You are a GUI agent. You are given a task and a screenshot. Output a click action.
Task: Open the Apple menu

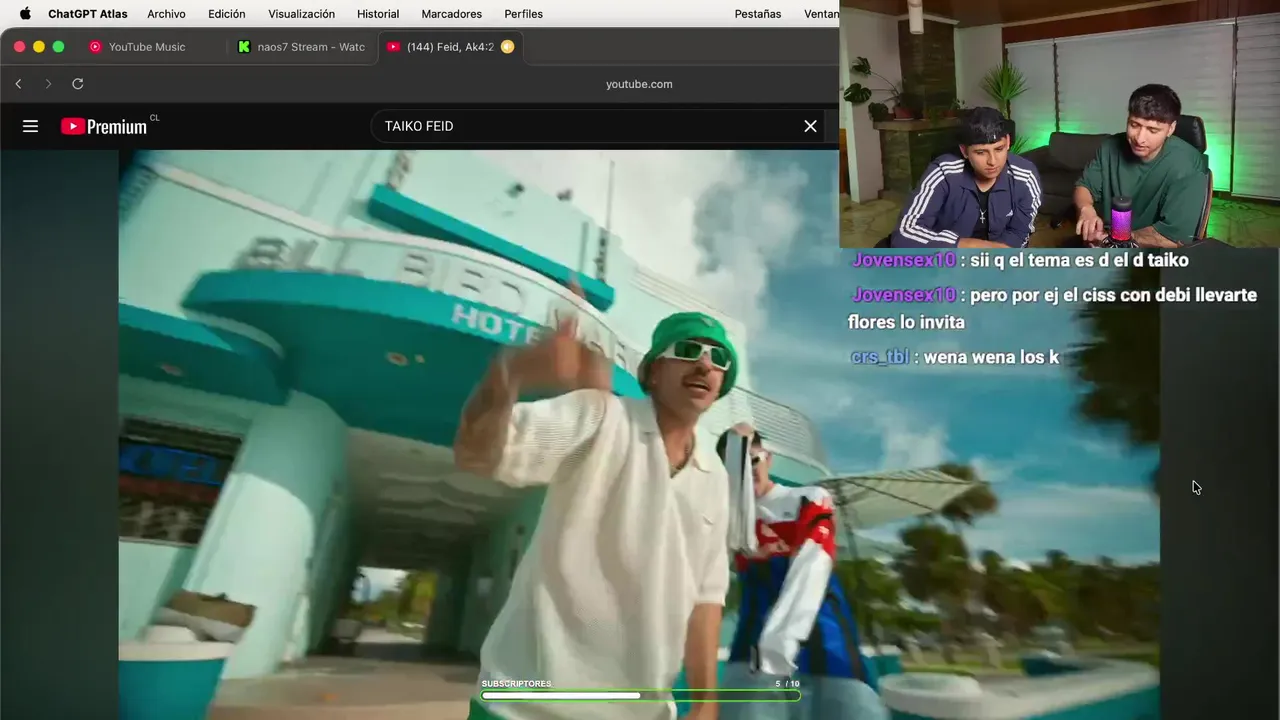[25, 14]
